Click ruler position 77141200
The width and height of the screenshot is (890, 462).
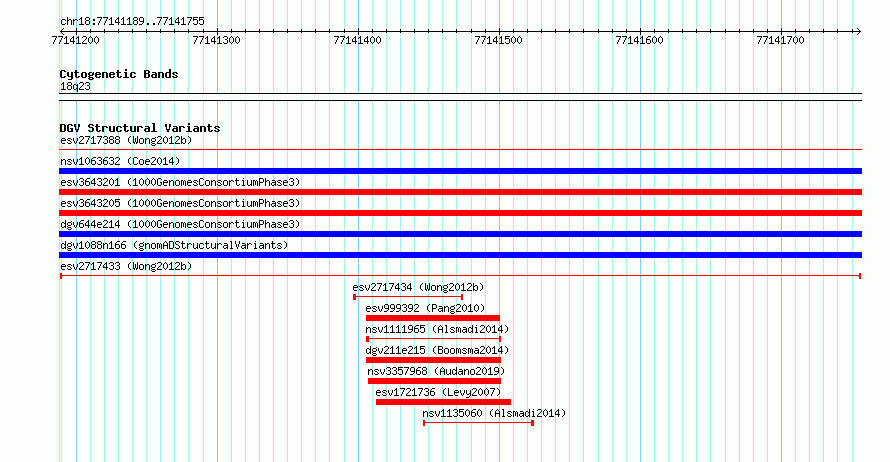pos(75,40)
